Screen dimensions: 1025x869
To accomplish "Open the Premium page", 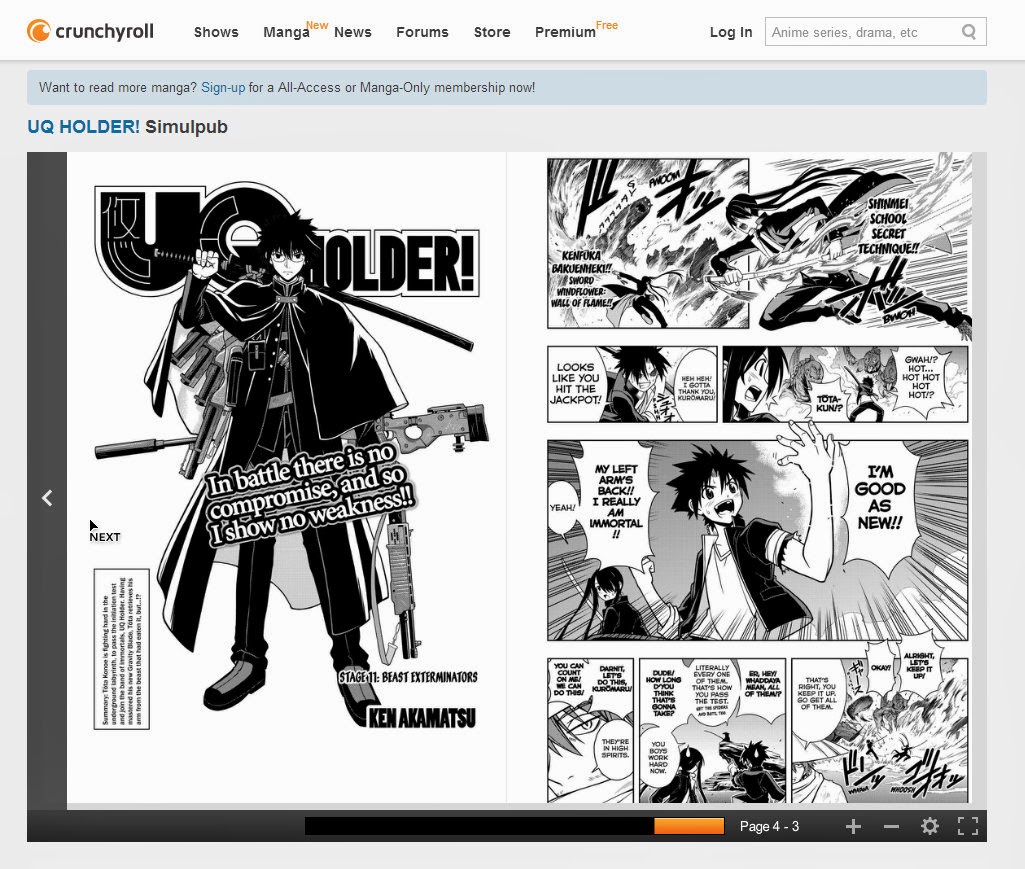I will (565, 32).
